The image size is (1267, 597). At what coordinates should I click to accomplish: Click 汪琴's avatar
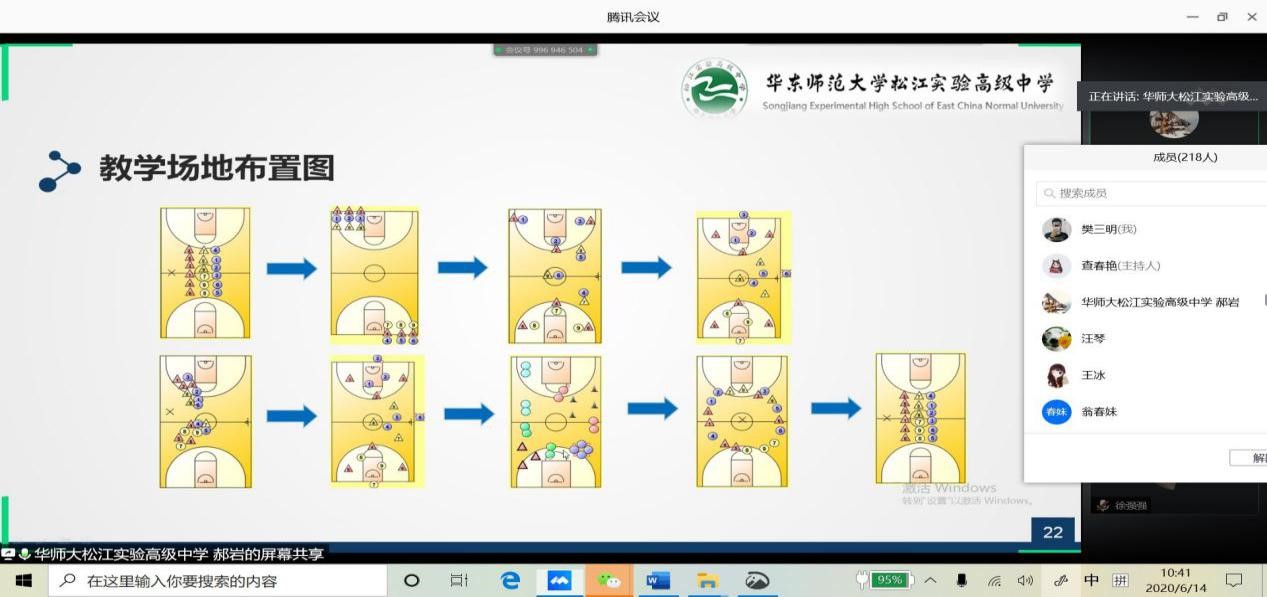[x=1056, y=339]
